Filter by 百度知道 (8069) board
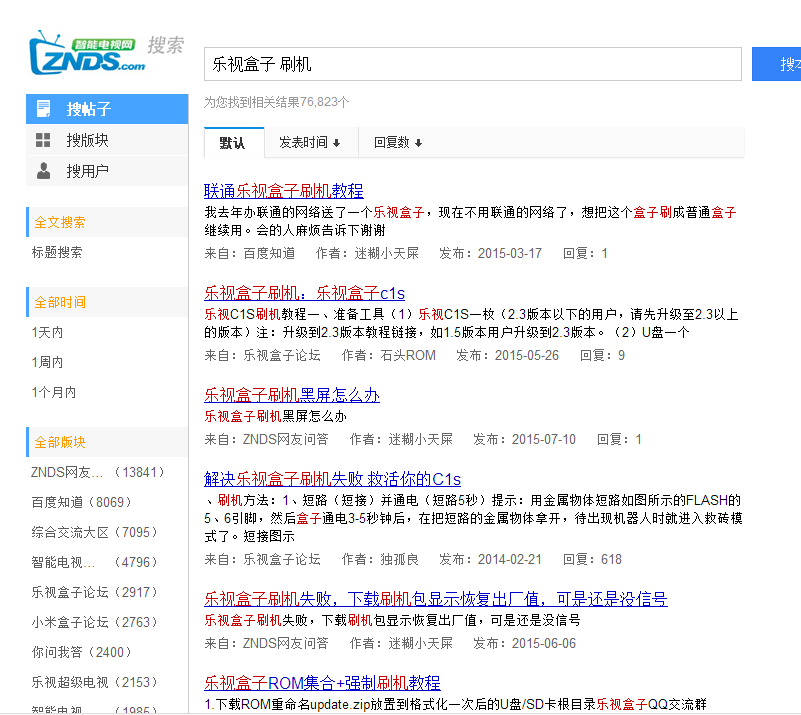 click(82, 502)
